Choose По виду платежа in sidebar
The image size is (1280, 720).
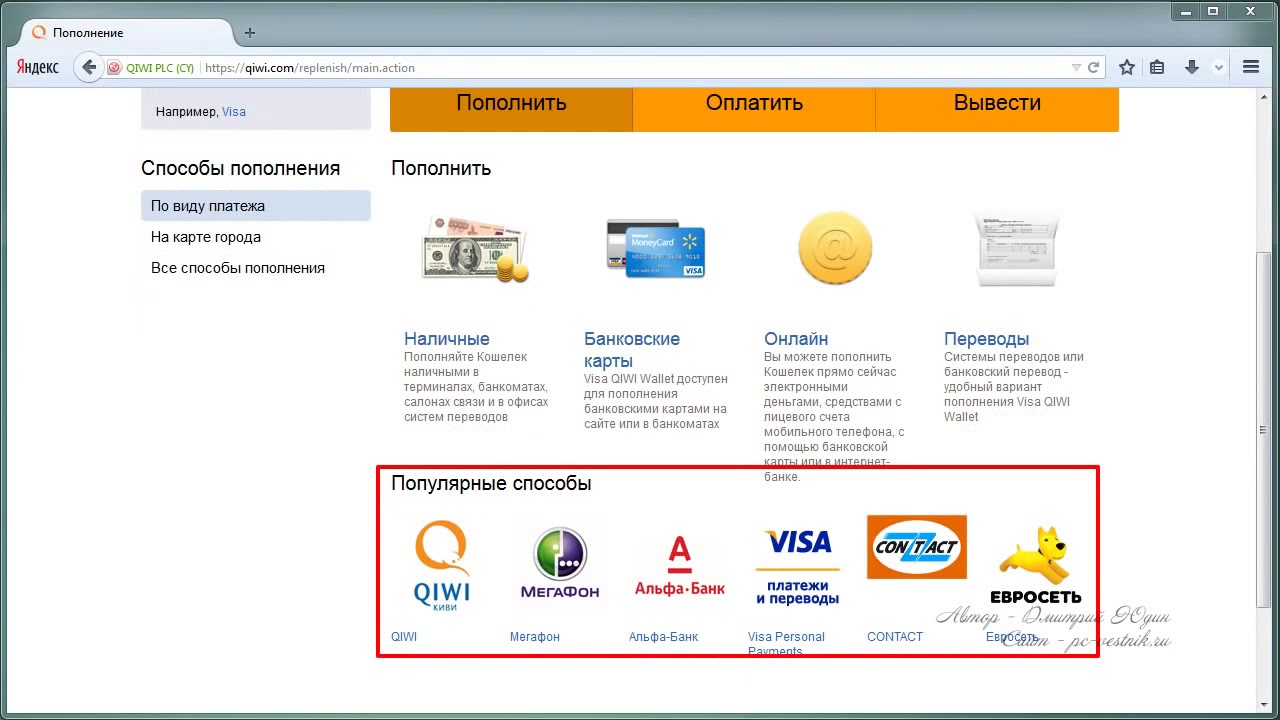click(x=256, y=206)
